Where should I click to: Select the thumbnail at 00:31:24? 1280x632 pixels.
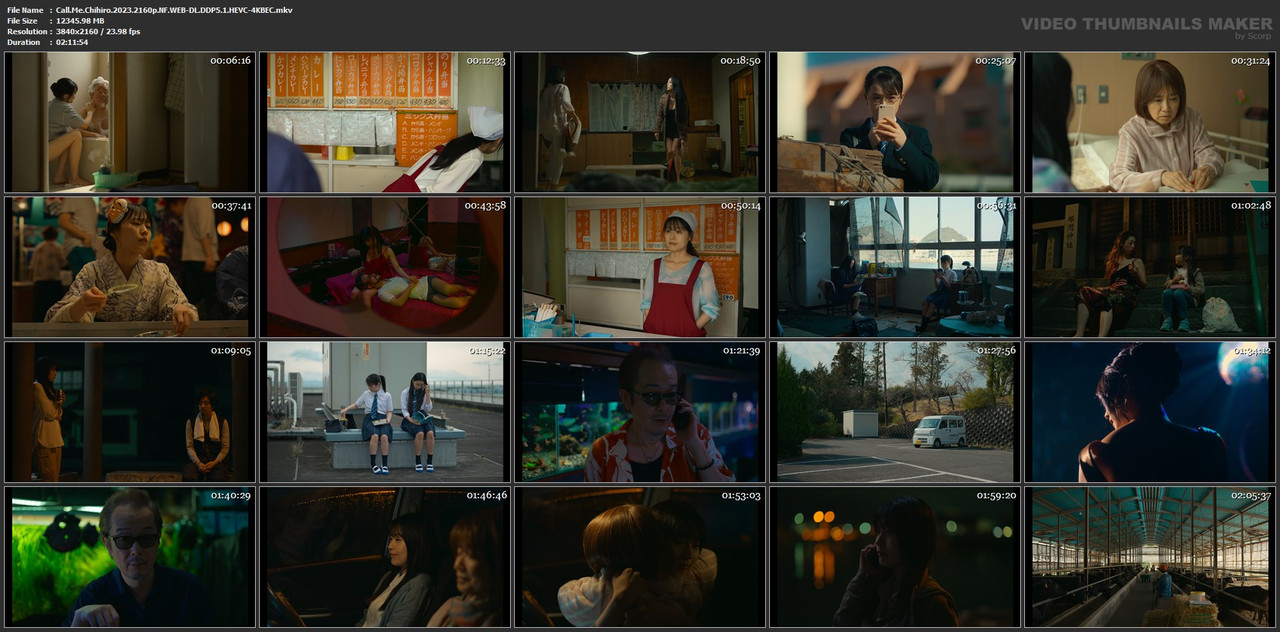click(x=1150, y=122)
